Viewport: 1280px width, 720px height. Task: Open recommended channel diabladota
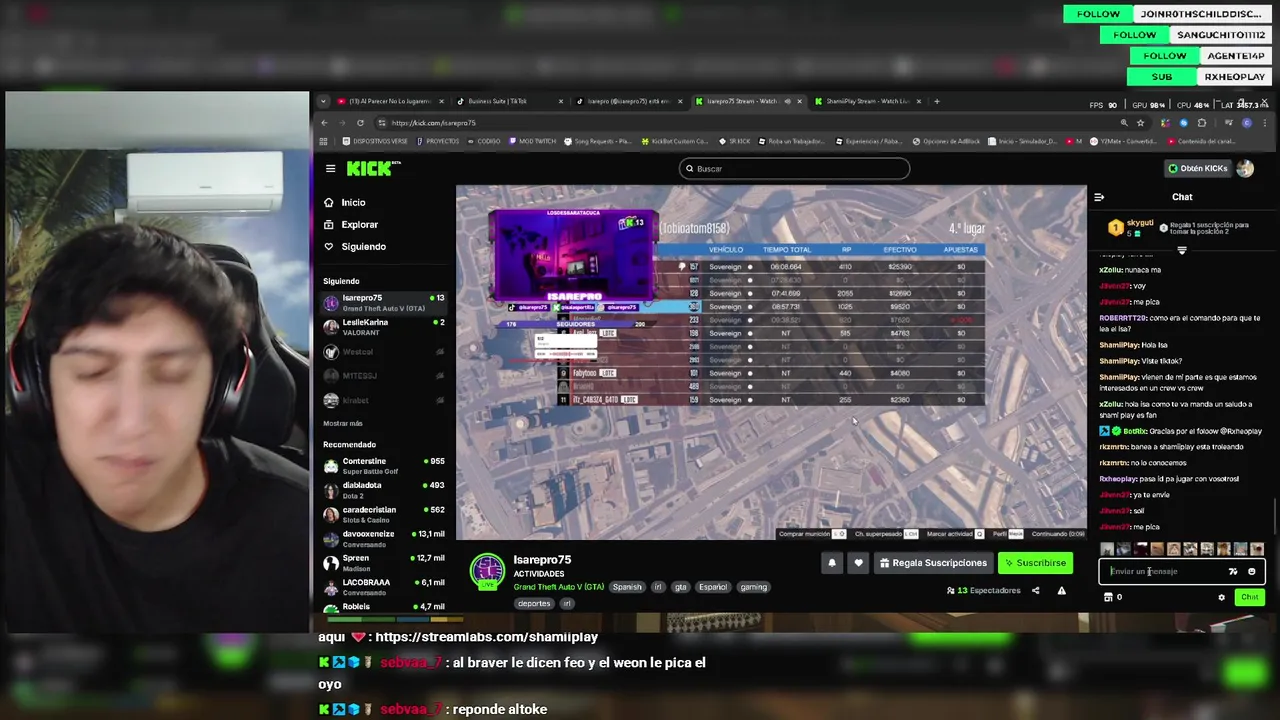[384, 489]
